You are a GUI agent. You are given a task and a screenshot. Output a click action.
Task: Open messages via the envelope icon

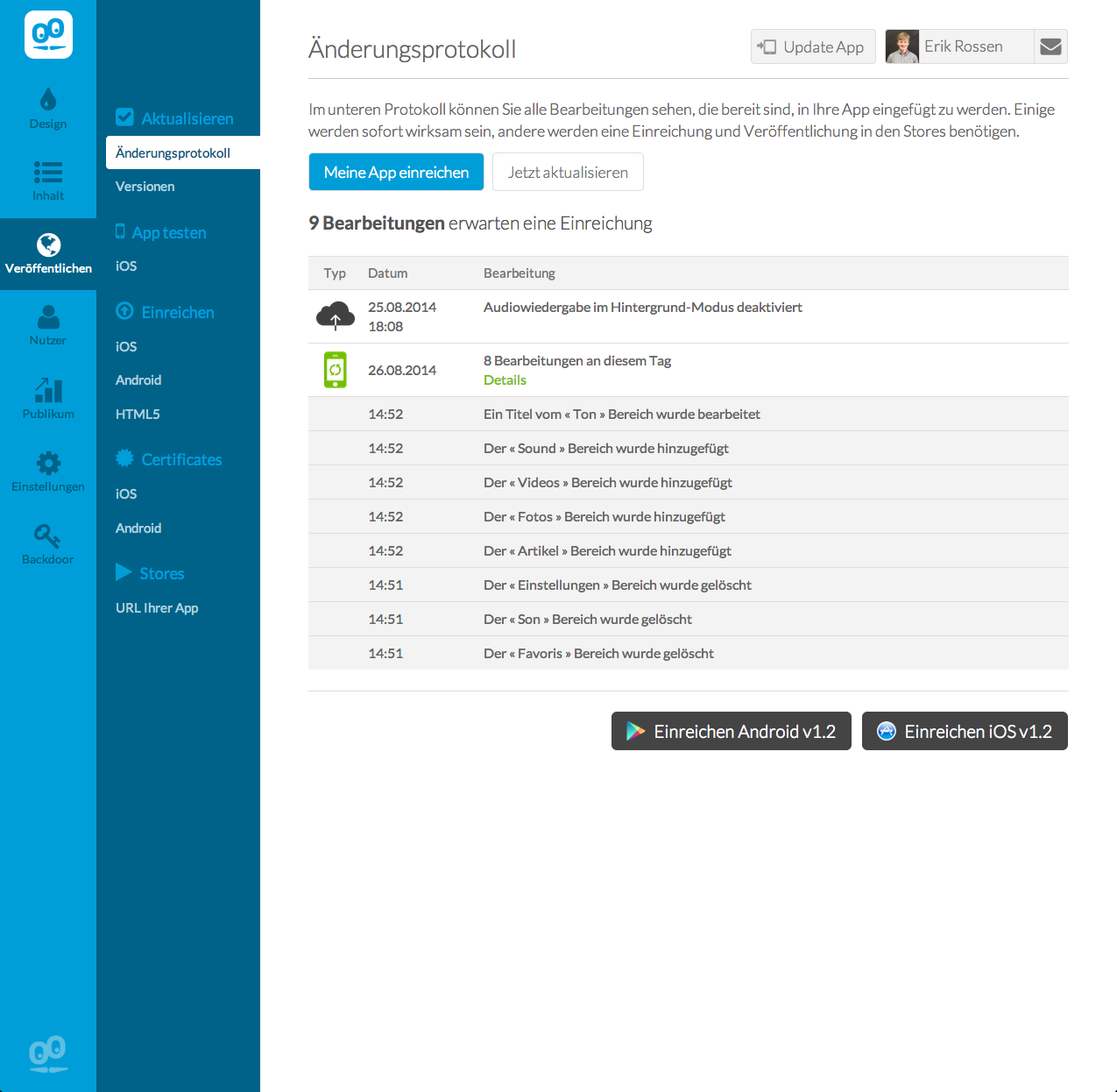(1050, 46)
